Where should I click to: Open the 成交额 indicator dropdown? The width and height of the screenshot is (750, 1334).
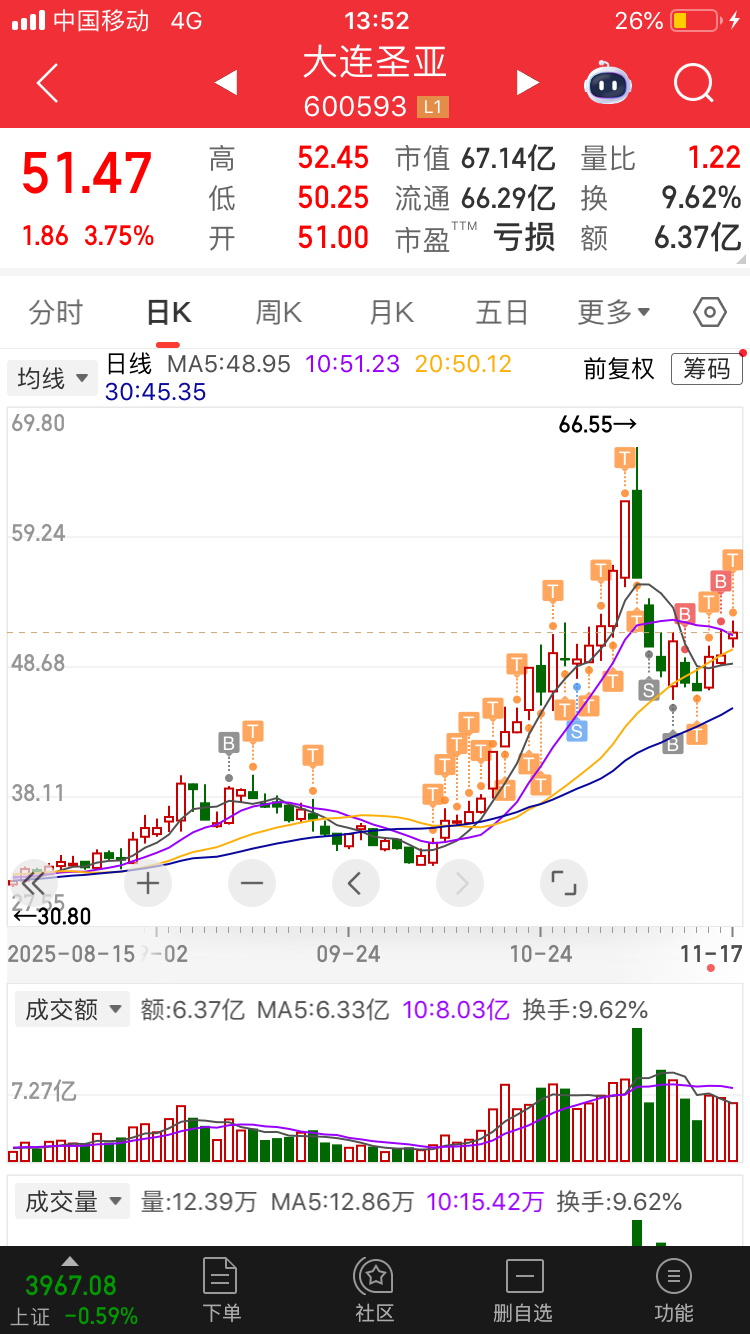point(72,1009)
